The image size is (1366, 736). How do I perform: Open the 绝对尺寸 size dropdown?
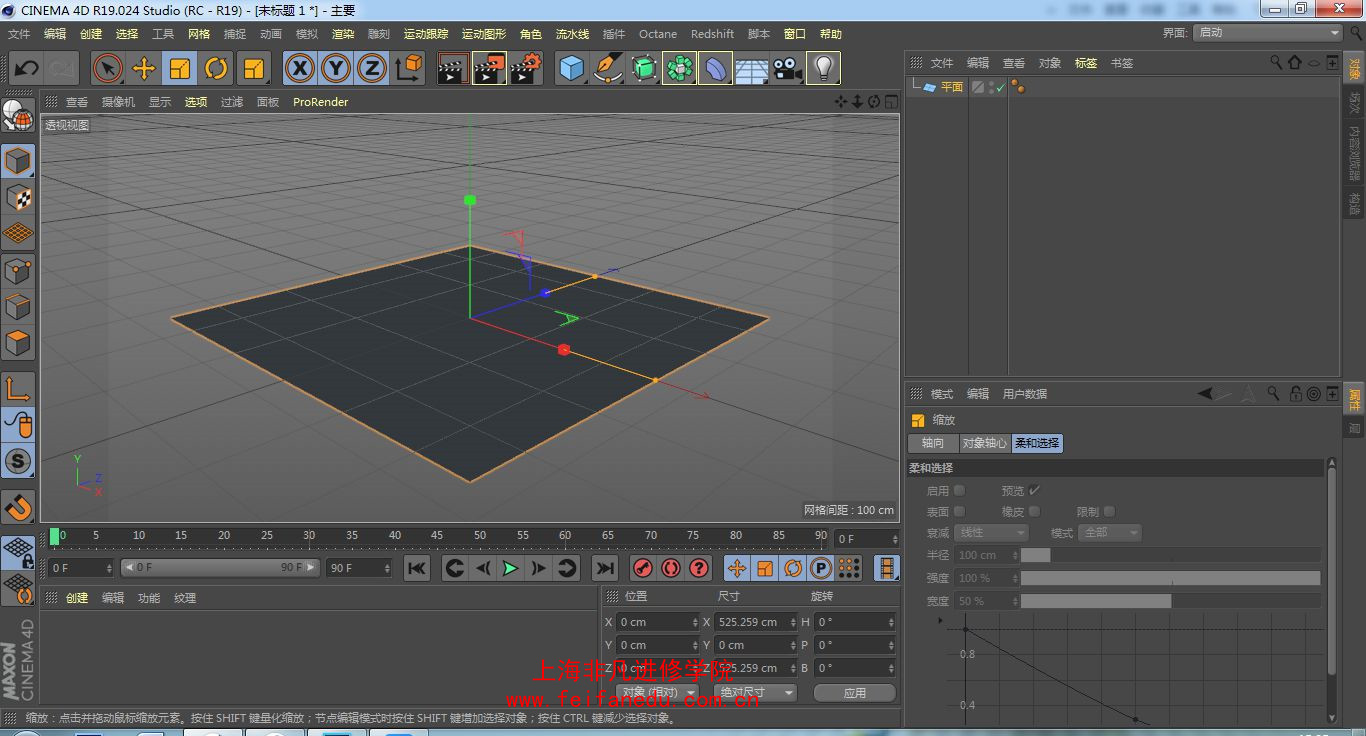(x=755, y=692)
